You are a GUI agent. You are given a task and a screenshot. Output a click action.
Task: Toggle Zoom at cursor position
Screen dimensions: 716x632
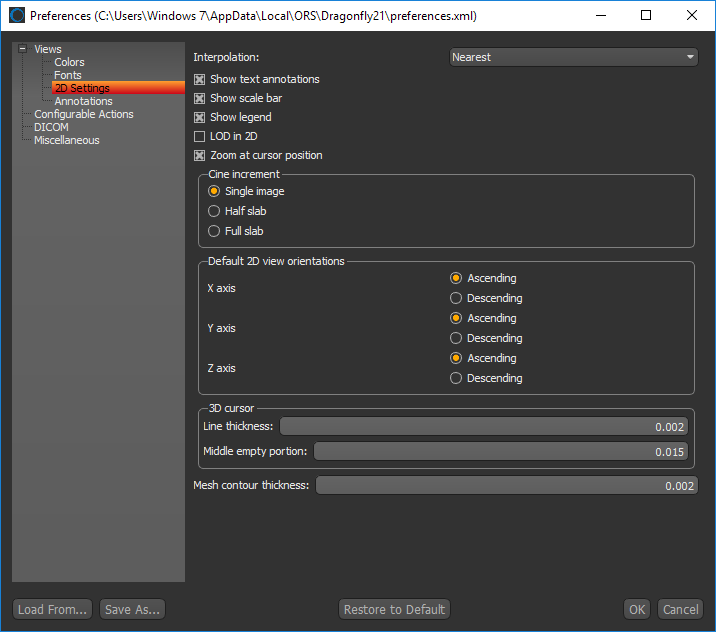(200, 155)
